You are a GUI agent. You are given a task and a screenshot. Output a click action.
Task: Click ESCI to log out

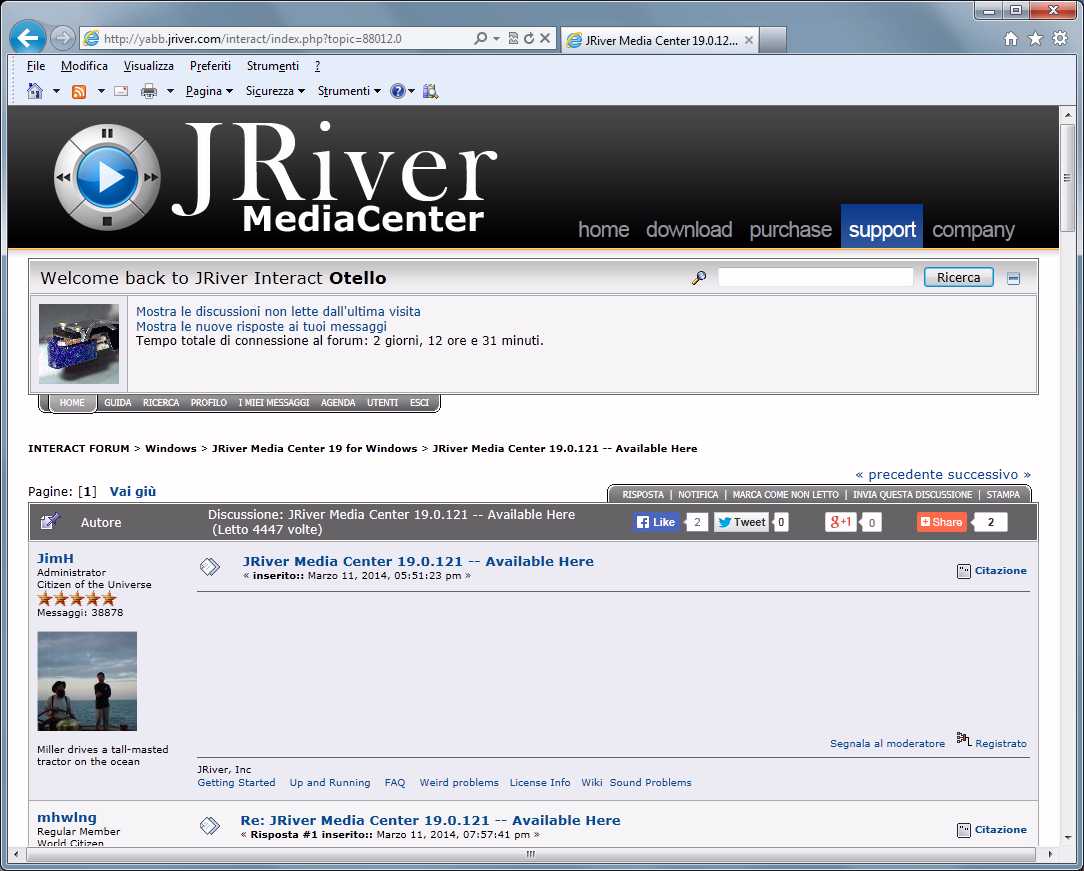(x=420, y=402)
